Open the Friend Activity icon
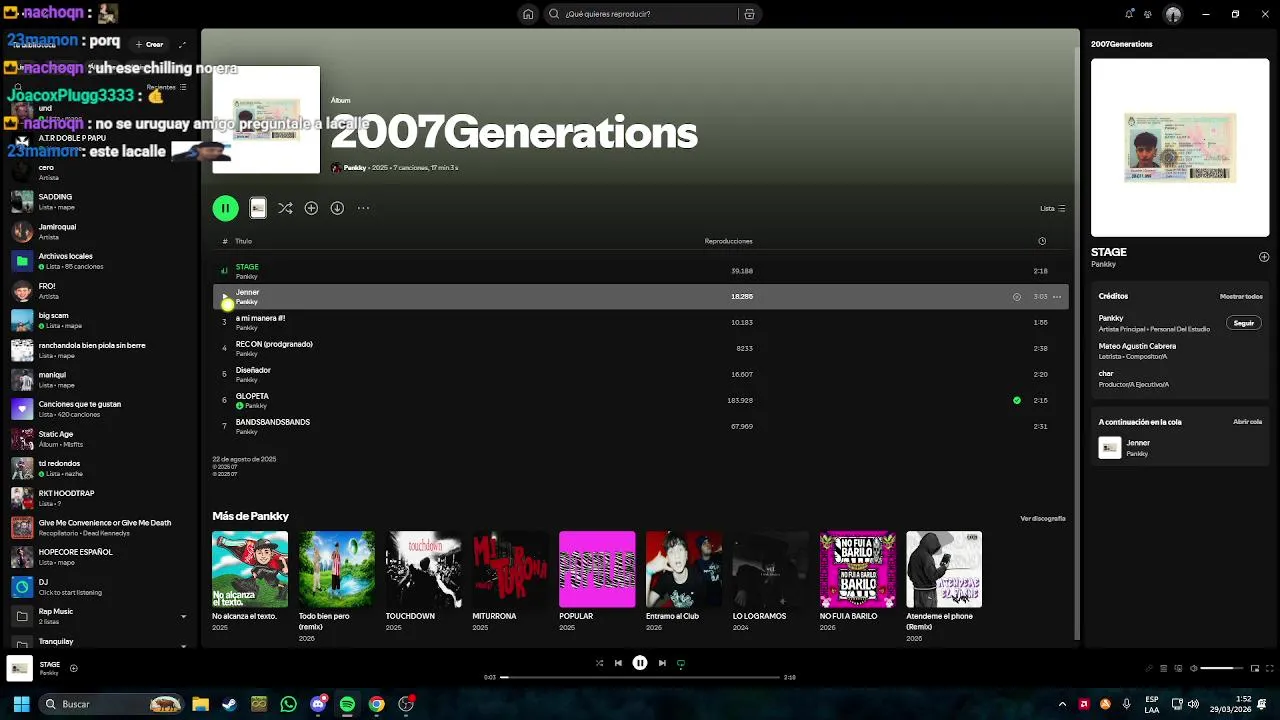The image size is (1280, 720). tap(1148, 14)
